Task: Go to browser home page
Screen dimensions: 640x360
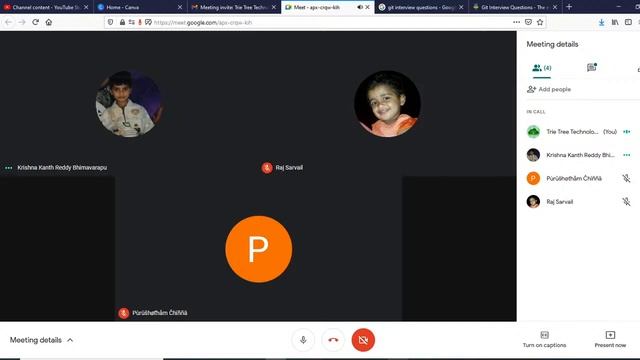Action: [x=49, y=22]
